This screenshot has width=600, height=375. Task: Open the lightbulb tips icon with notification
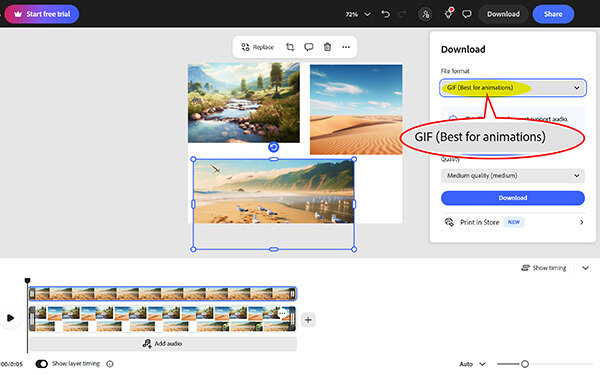coord(448,14)
